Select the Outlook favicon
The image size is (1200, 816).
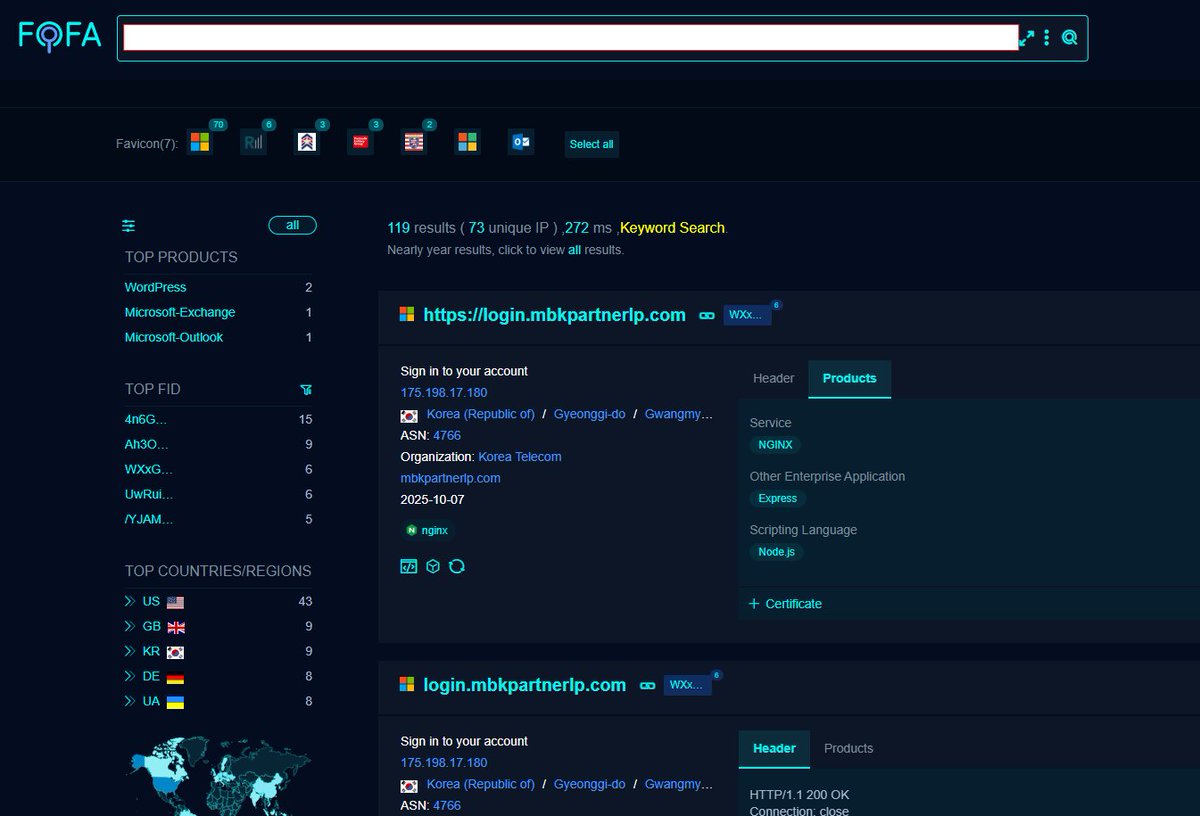coord(521,142)
